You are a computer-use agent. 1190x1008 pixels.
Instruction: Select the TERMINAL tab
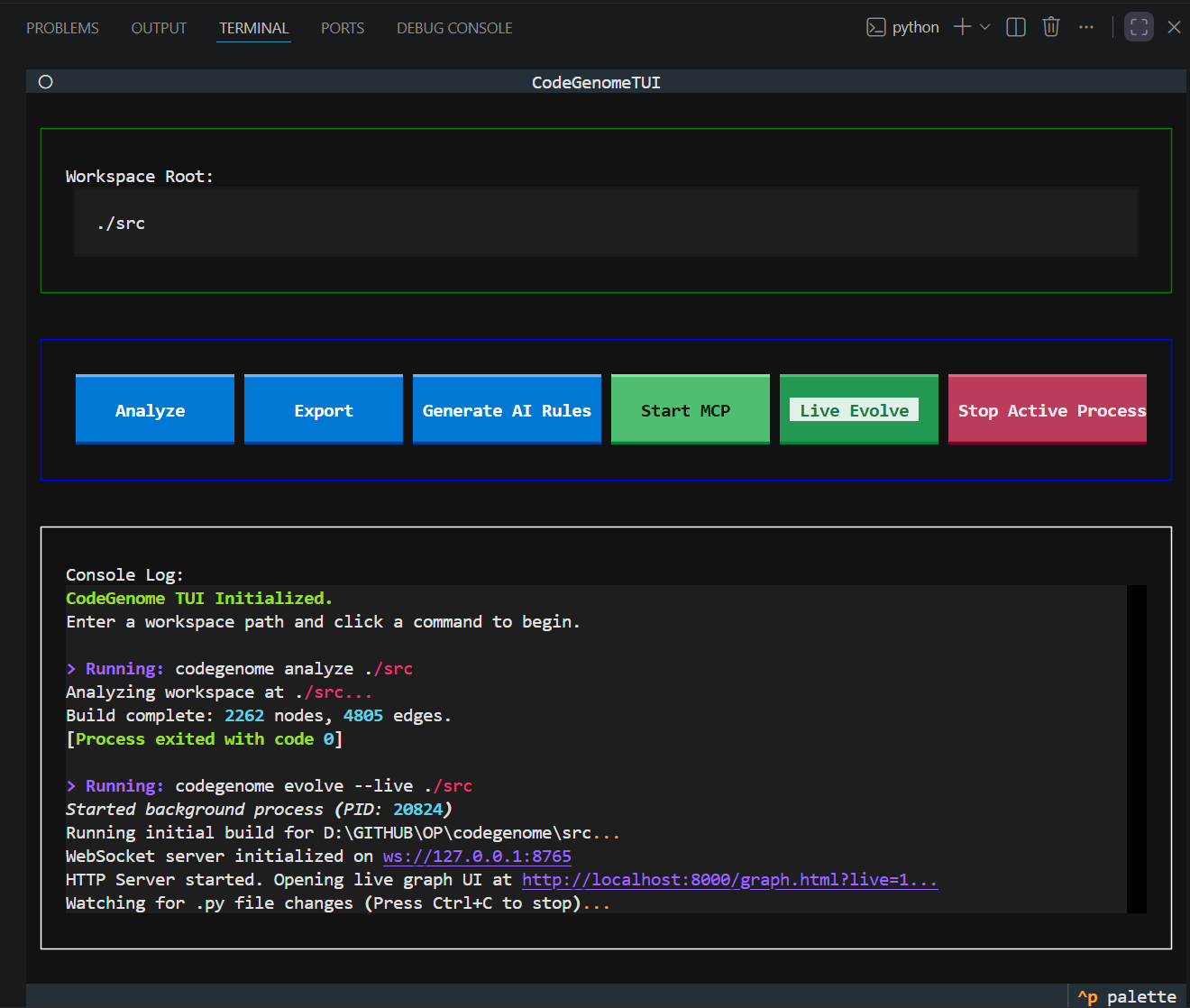pos(254,28)
